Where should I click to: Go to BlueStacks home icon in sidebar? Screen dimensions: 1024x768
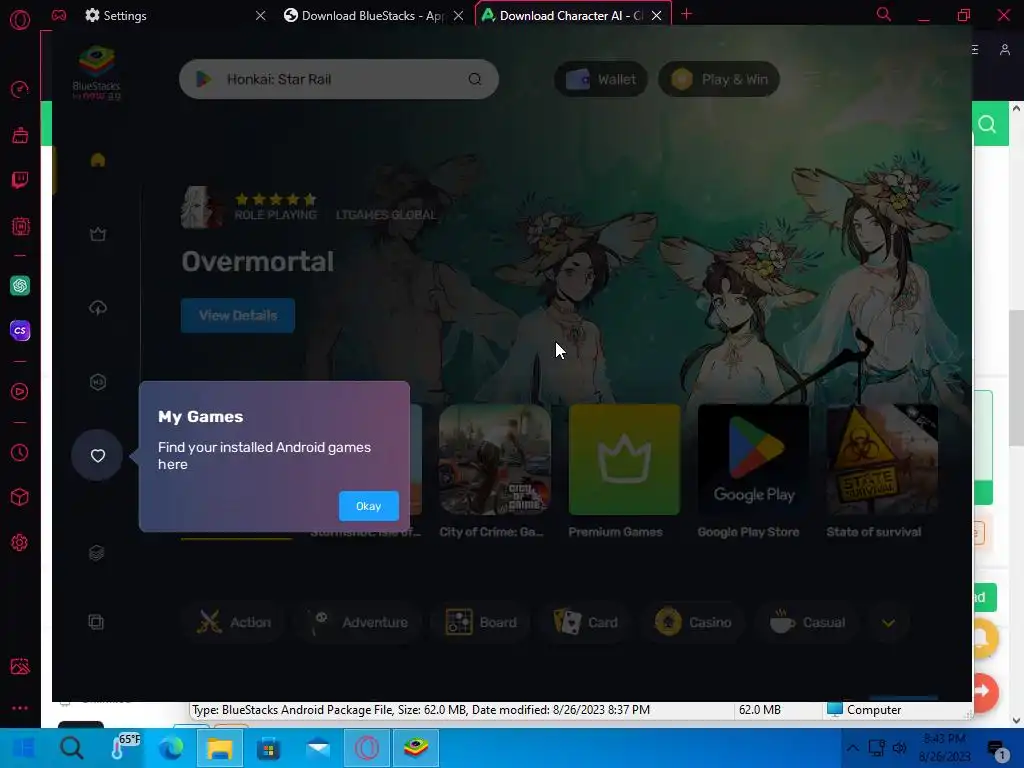coord(98,160)
